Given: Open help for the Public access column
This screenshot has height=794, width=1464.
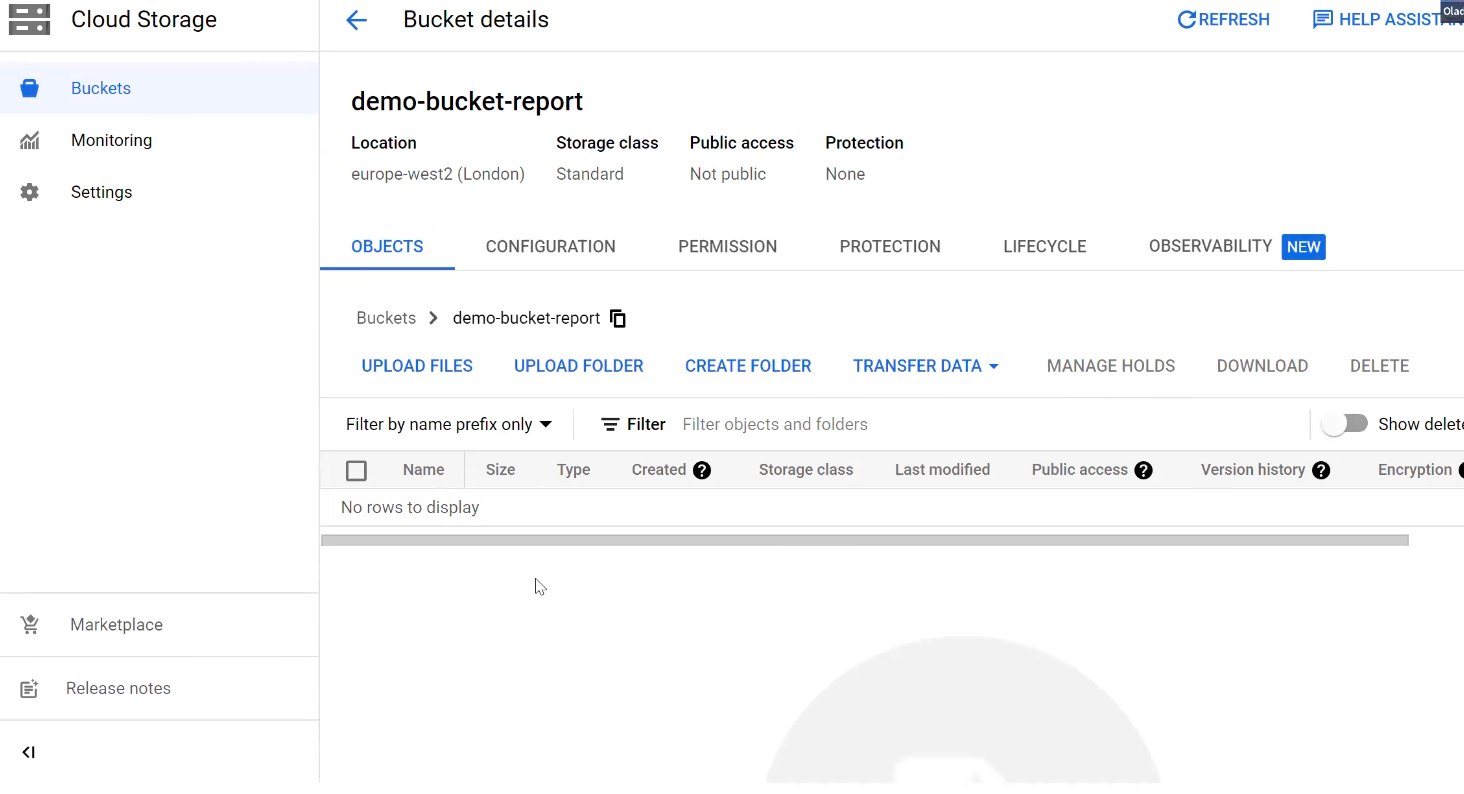Looking at the screenshot, I should [x=1143, y=470].
